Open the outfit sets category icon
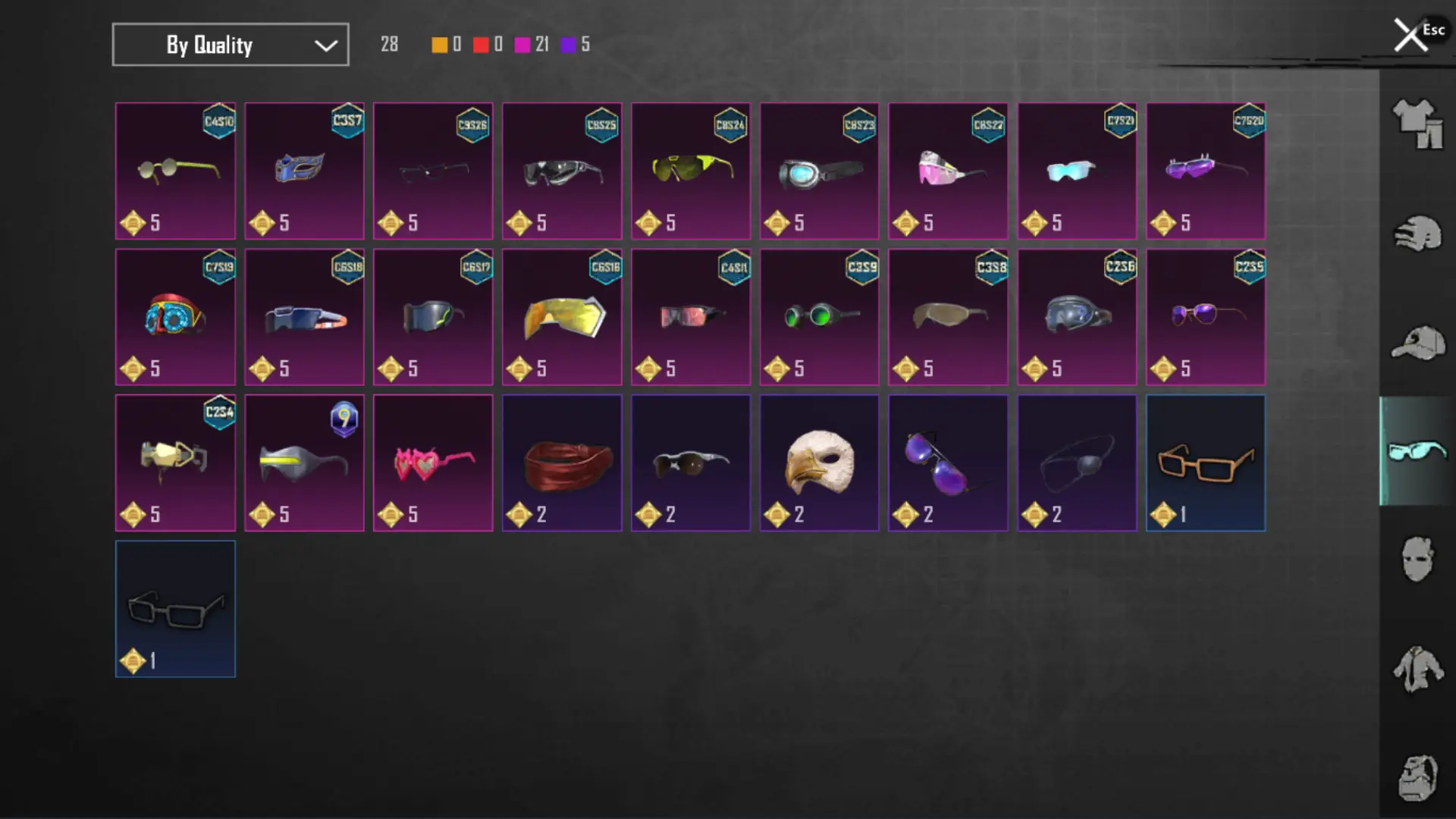The width and height of the screenshot is (1456, 819). pyautogui.click(x=1417, y=123)
